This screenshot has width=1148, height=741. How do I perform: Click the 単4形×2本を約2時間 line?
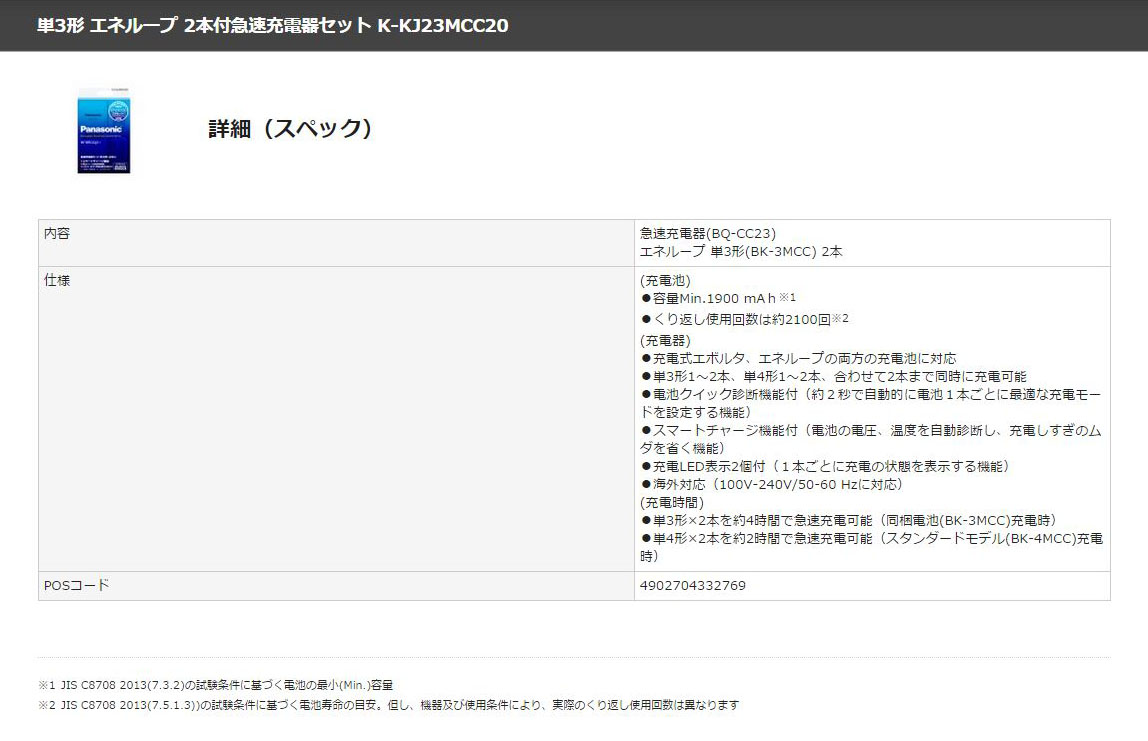point(871,547)
